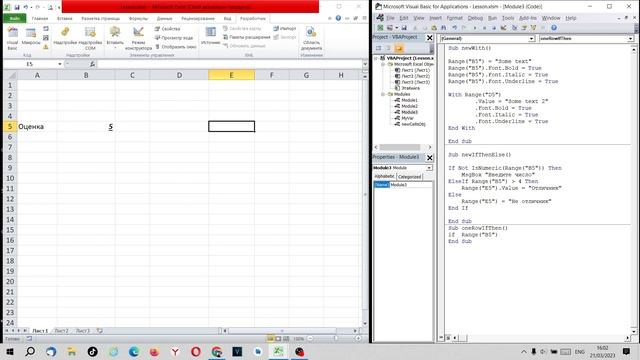Switch to Page Layout view in status bar
This screenshot has width=640, height=360.
click(278, 339)
